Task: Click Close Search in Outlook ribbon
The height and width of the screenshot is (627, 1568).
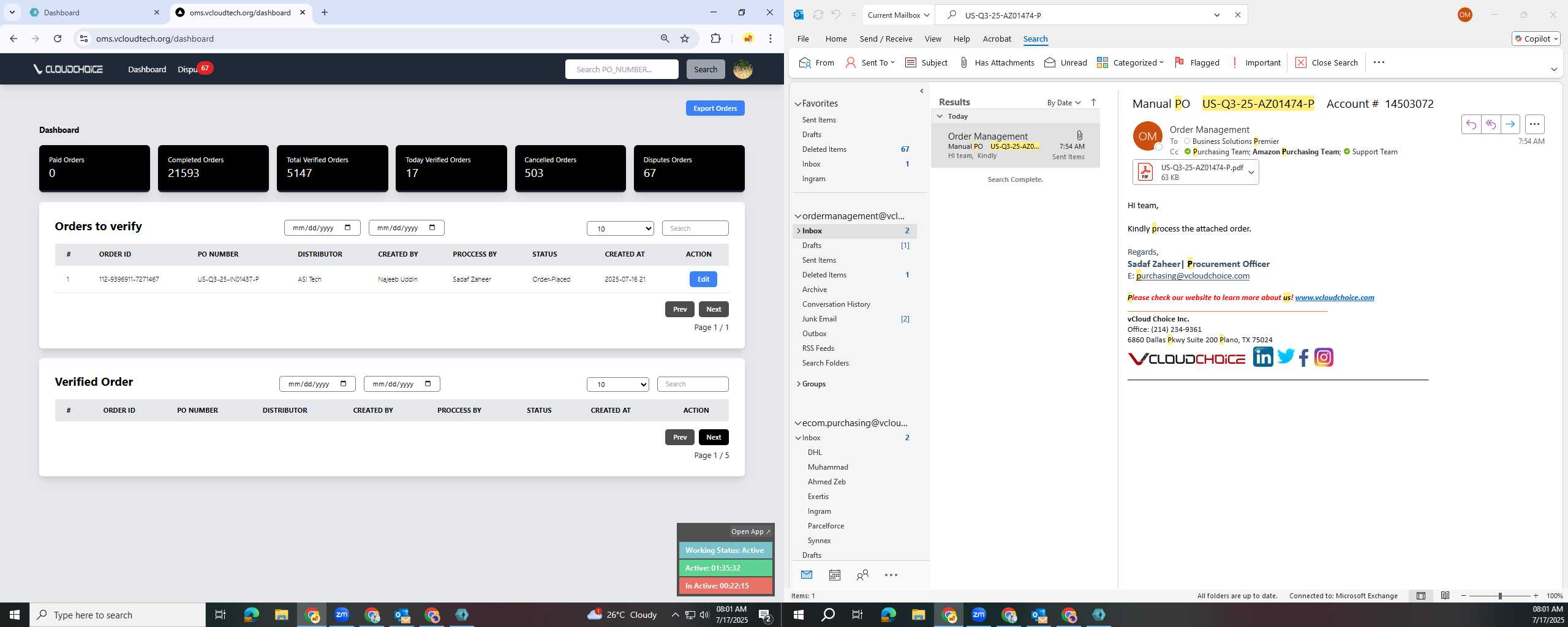Action: [x=1327, y=62]
